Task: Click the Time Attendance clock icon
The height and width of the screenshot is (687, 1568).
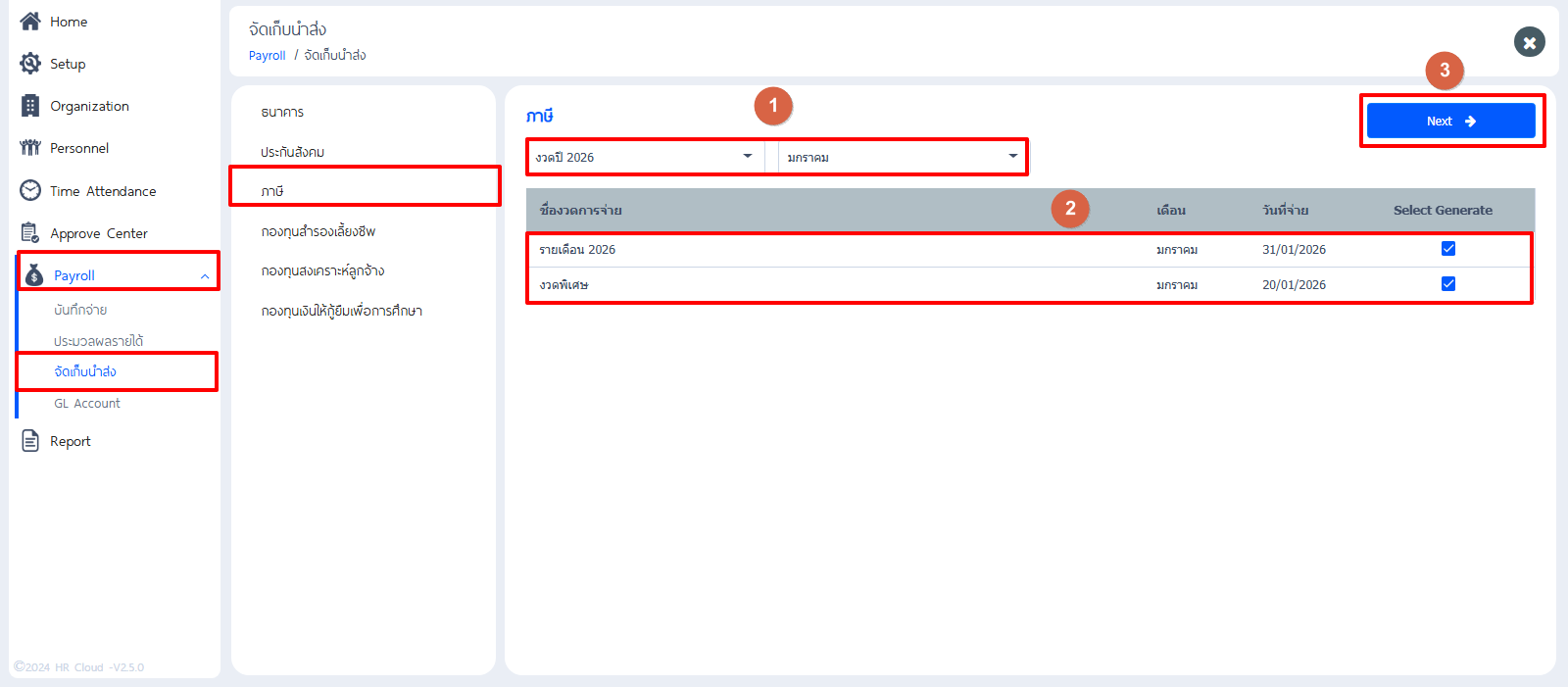Action: pos(30,190)
